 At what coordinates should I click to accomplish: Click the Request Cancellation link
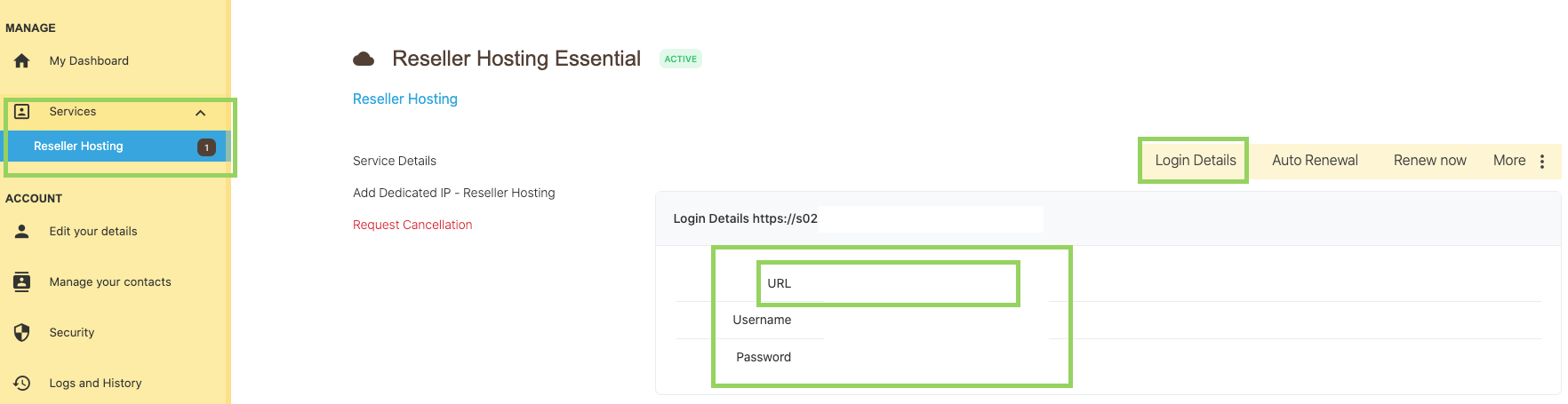click(412, 225)
